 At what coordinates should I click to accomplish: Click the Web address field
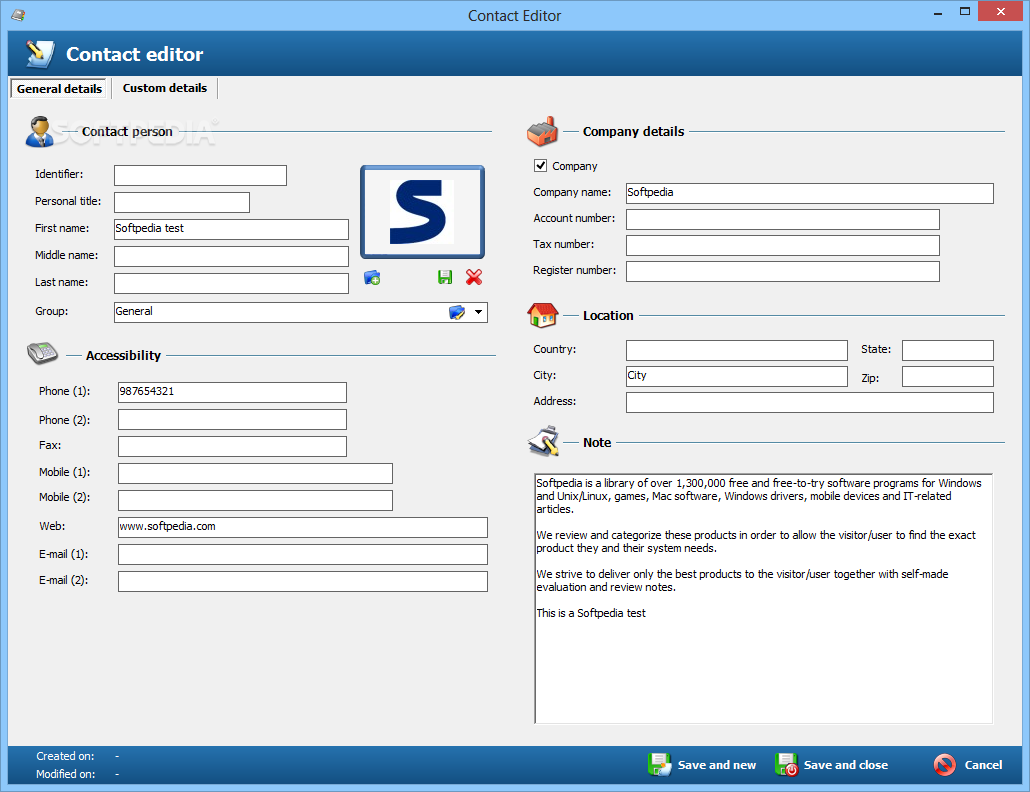[x=303, y=527]
